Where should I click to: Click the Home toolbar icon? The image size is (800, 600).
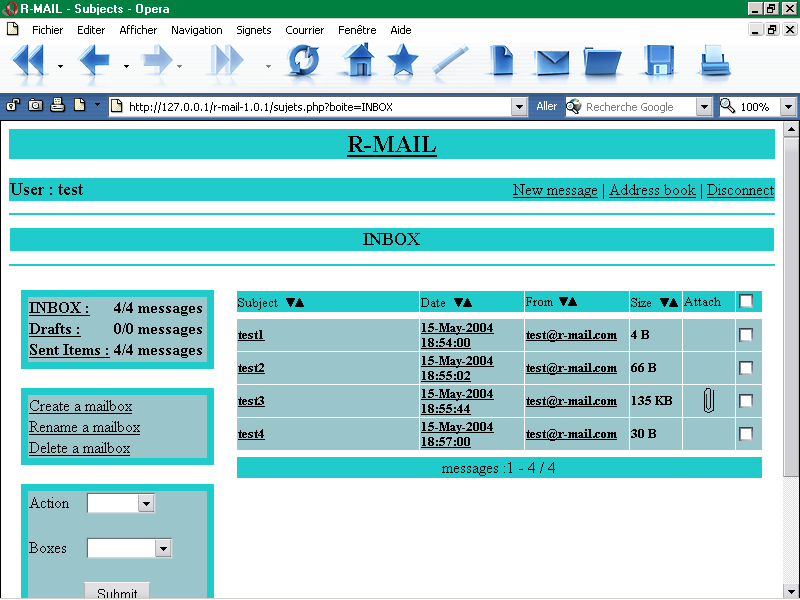click(357, 62)
